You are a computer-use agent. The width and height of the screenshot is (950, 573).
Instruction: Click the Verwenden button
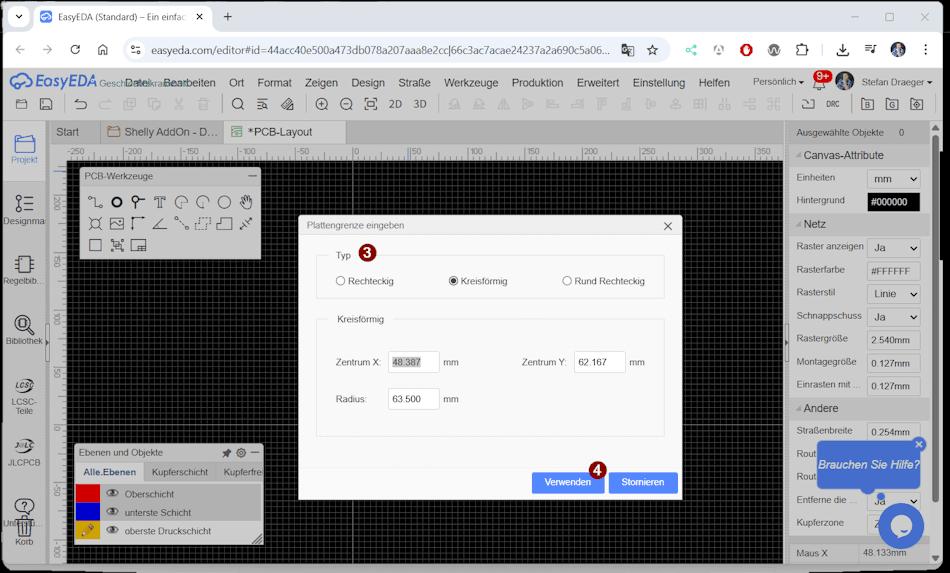tap(567, 482)
